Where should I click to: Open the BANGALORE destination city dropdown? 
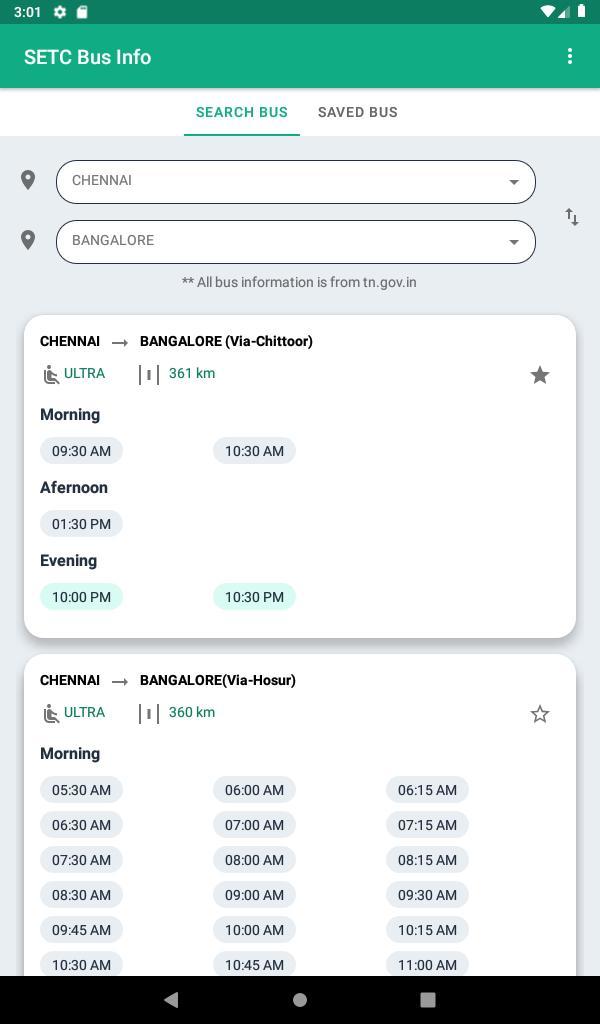click(296, 241)
